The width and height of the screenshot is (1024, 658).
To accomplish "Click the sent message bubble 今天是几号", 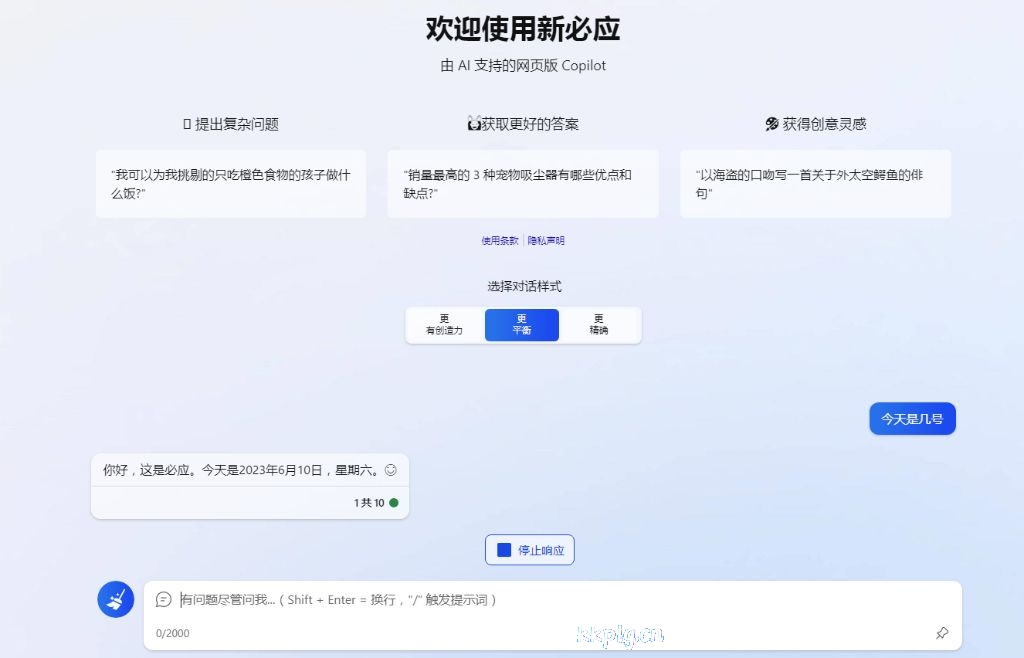I will coord(912,418).
